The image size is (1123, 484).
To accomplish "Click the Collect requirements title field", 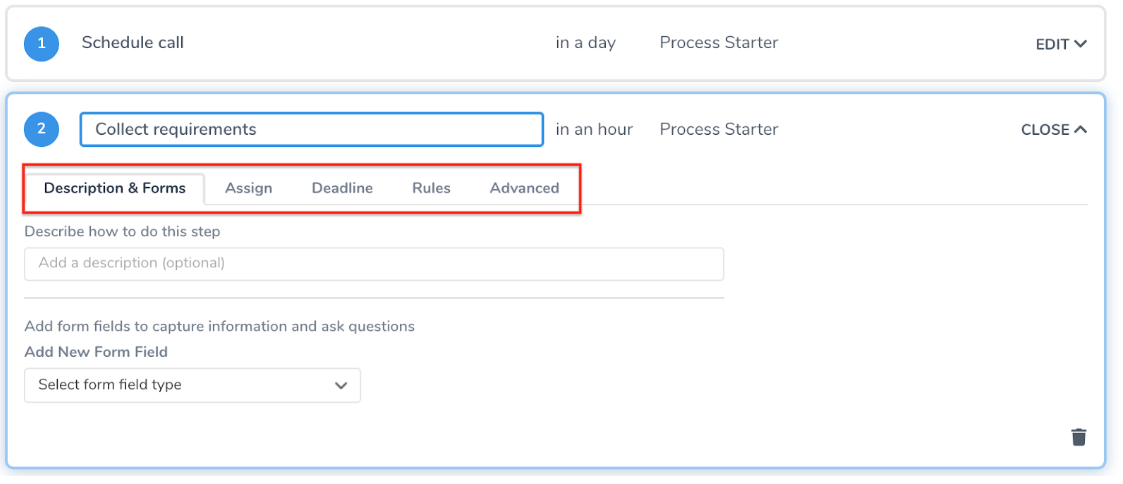I will [x=312, y=130].
